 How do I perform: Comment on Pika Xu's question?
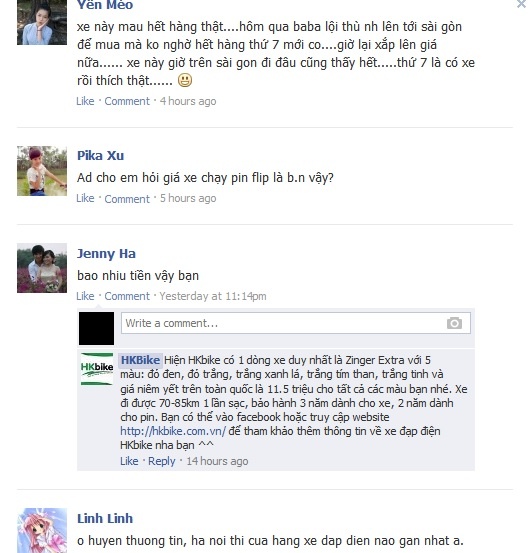(127, 199)
